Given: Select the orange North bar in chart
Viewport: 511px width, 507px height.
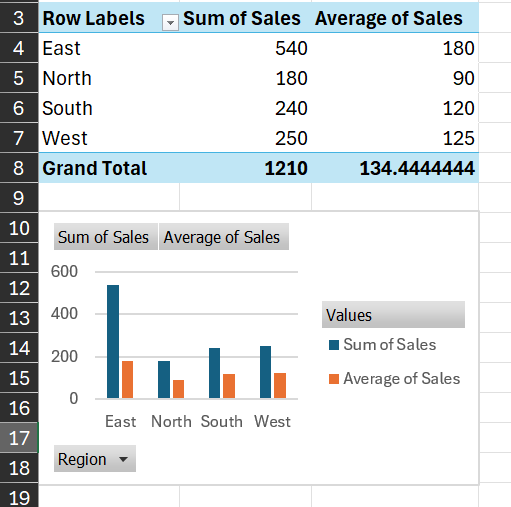Looking at the screenshot, I should [x=178, y=389].
